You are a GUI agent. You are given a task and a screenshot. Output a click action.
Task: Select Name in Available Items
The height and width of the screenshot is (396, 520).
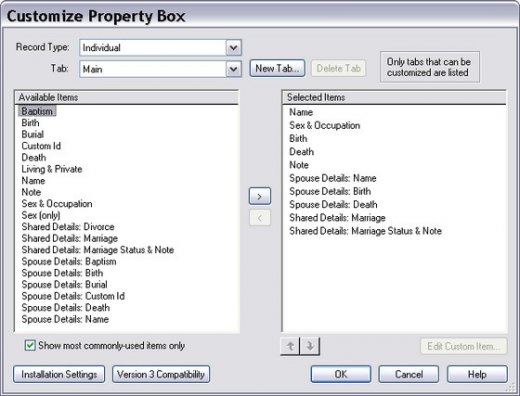pyautogui.click(x=33, y=181)
